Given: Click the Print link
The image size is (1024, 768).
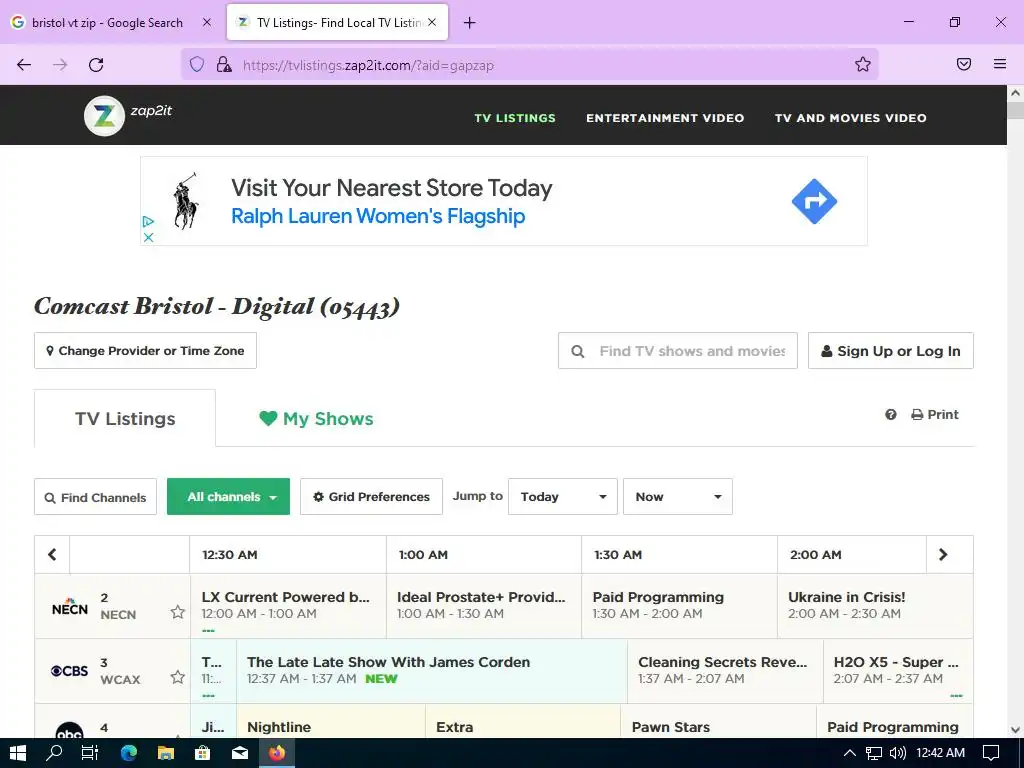Looking at the screenshot, I should [935, 415].
